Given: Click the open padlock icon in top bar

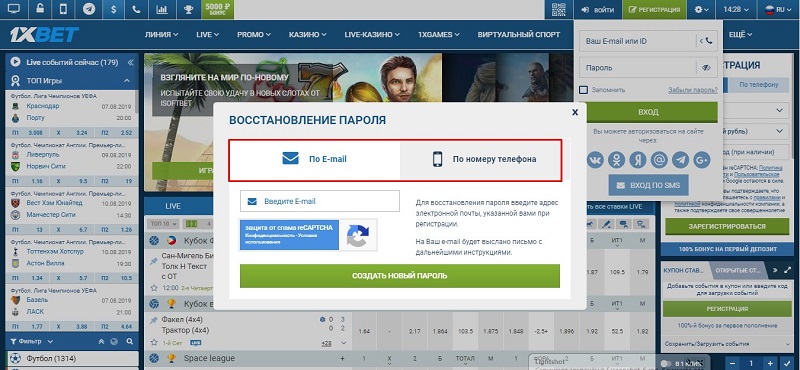Looking at the screenshot, I should click(x=39, y=9).
